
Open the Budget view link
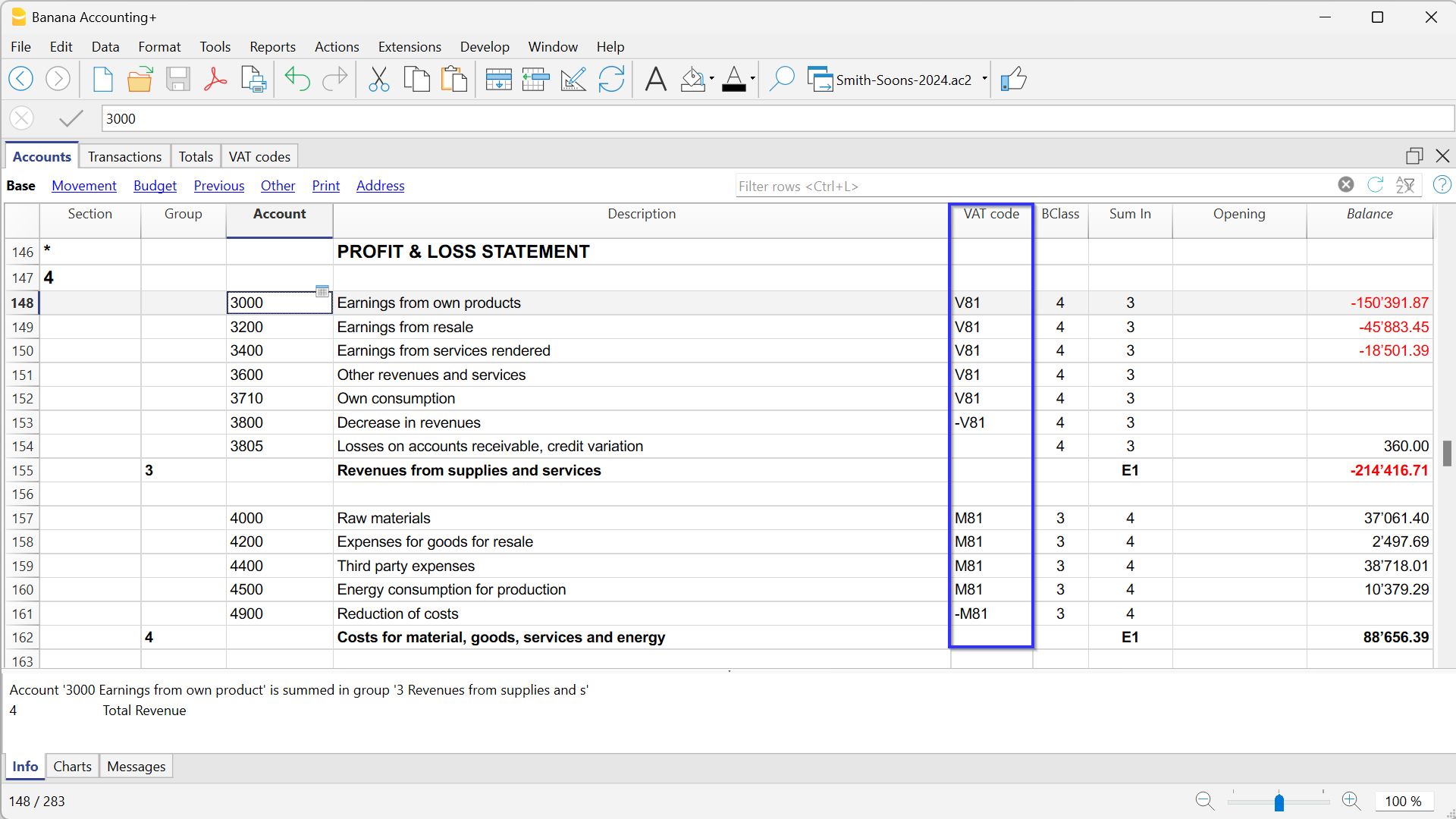155,186
